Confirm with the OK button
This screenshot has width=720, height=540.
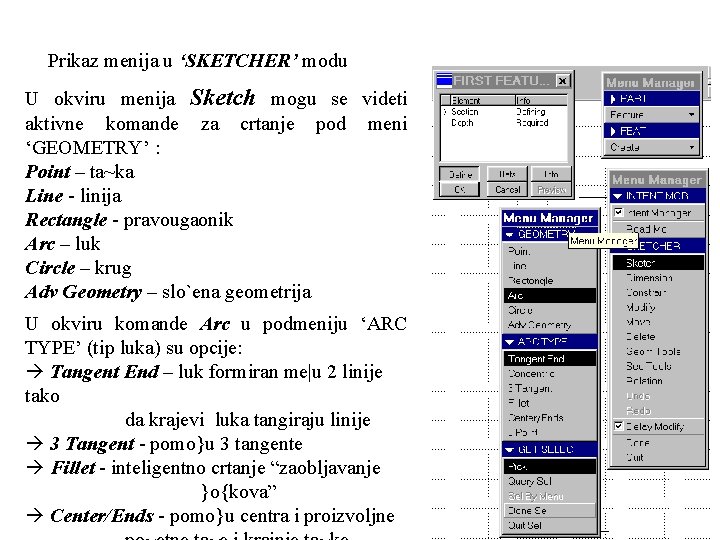(x=460, y=189)
